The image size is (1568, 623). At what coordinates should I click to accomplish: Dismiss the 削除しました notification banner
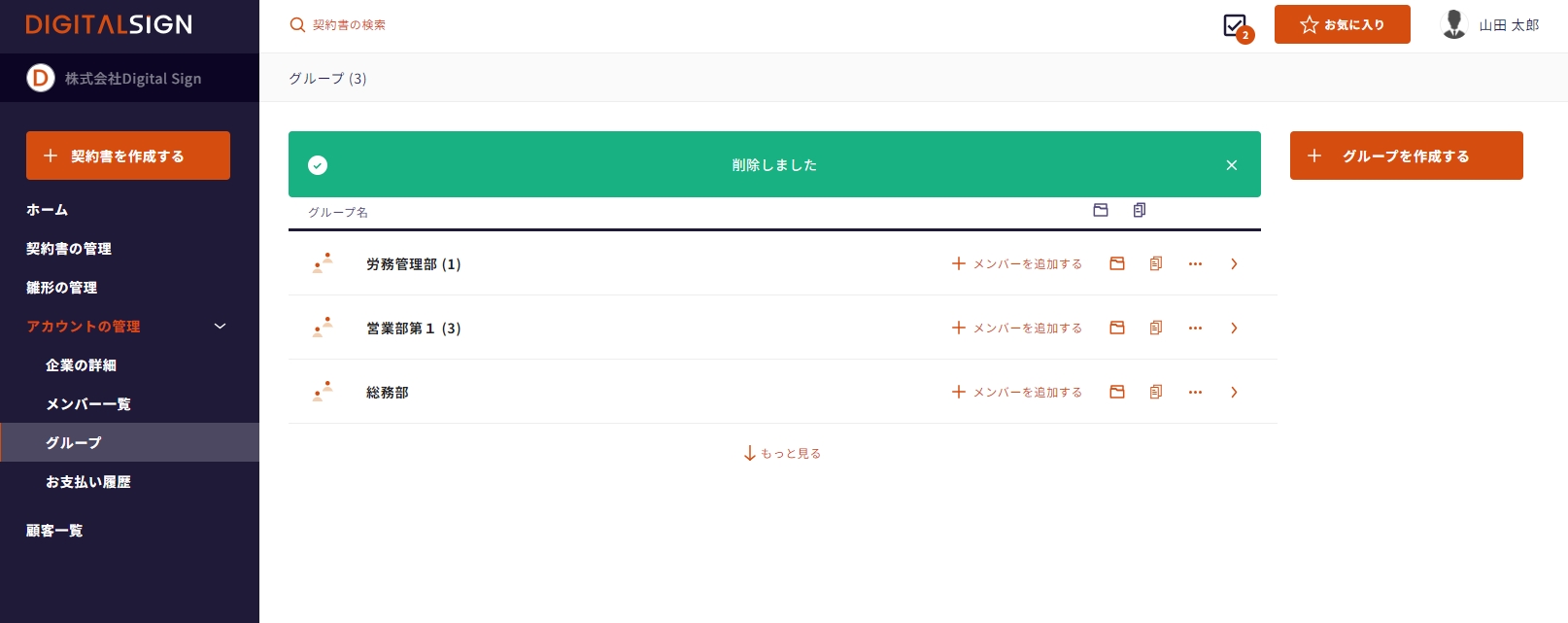(x=1231, y=165)
